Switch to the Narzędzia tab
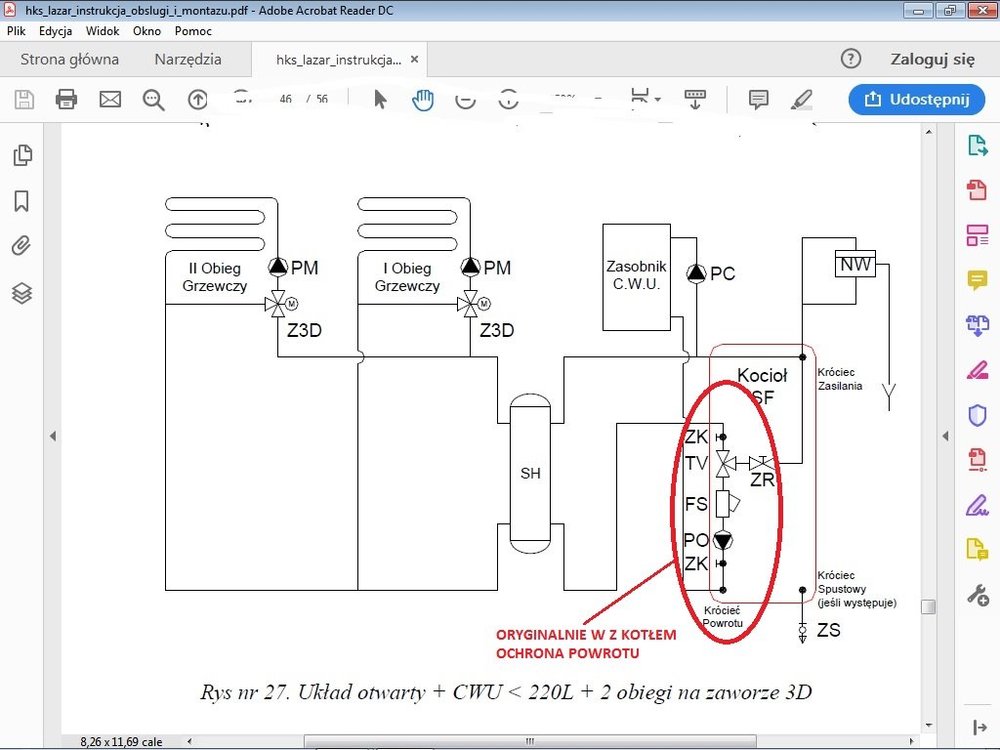 pos(188,59)
